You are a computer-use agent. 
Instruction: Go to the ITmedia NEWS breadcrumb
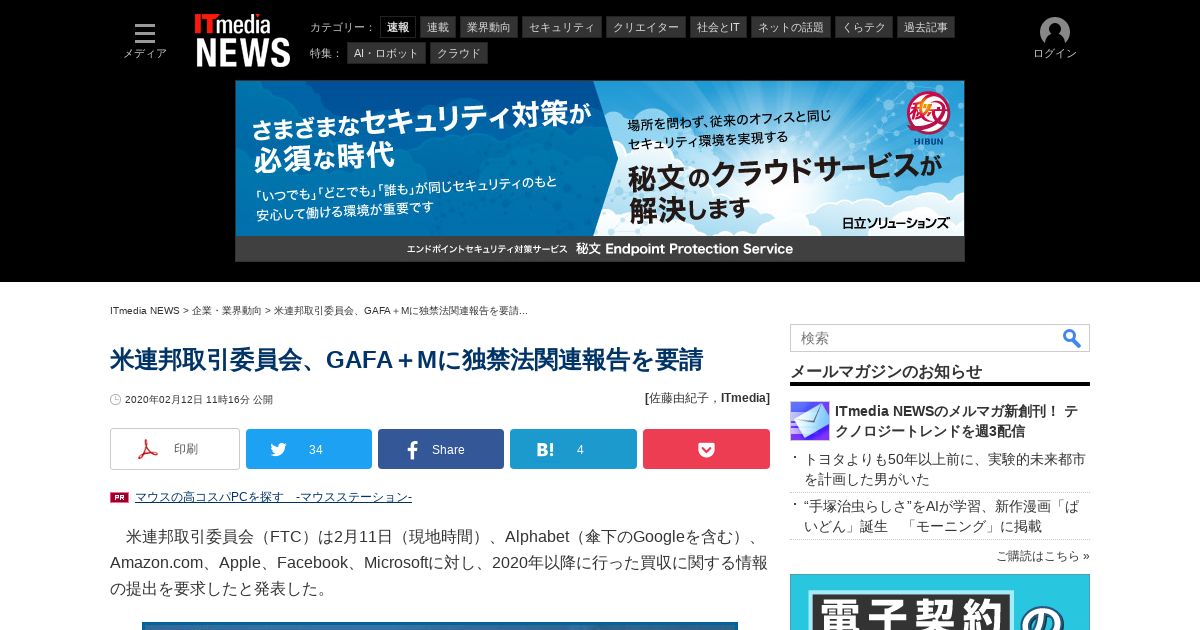(145, 311)
